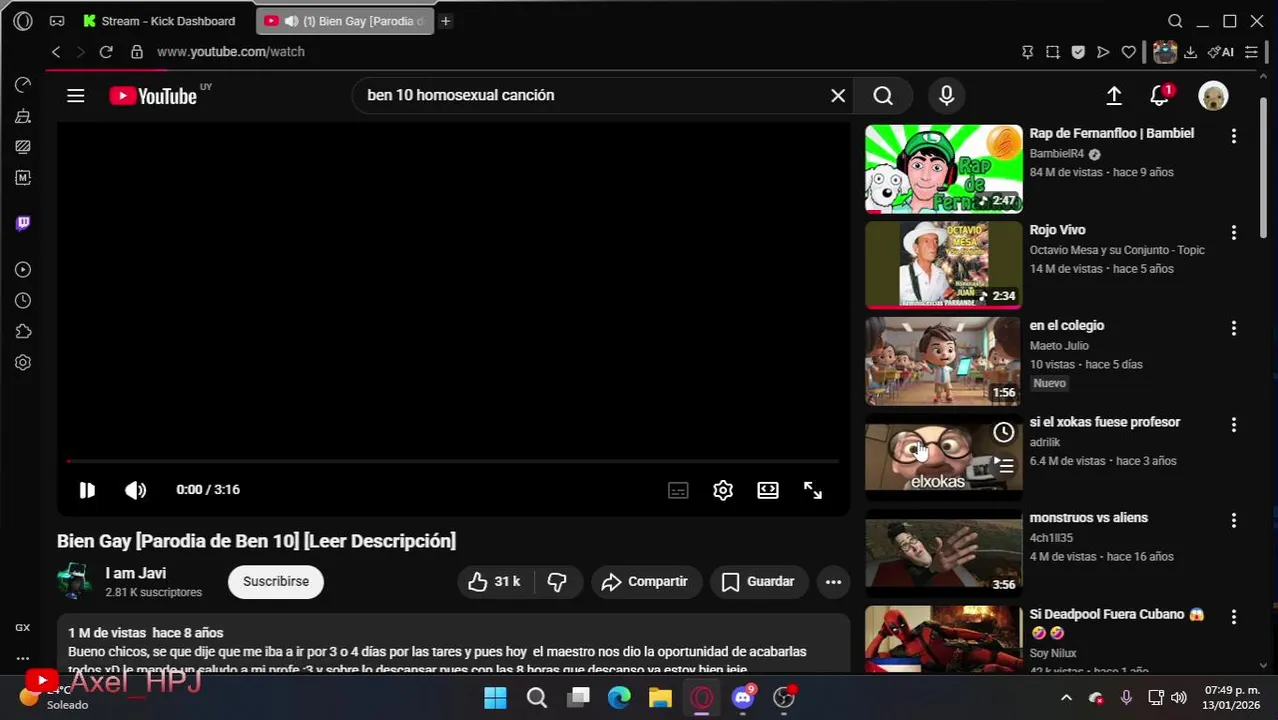1278x720 pixels.
Task: Run search with the magnifier button
Action: [883, 96]
